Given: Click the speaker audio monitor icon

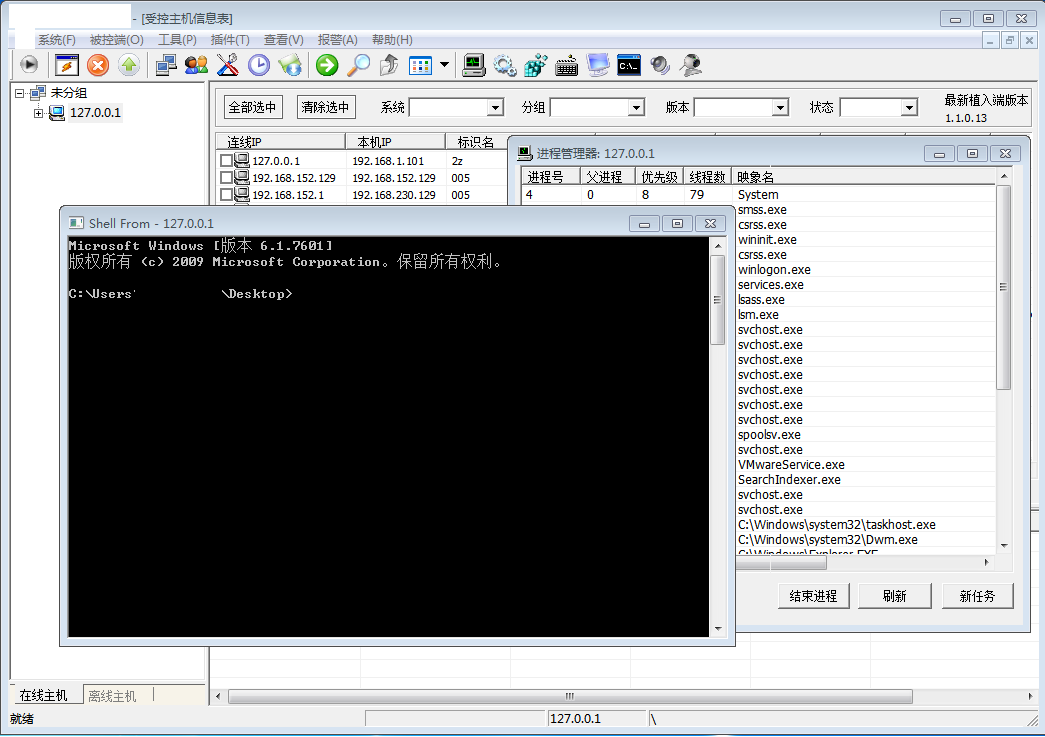Looking at the screenshot, I should [x=660, y=66].
